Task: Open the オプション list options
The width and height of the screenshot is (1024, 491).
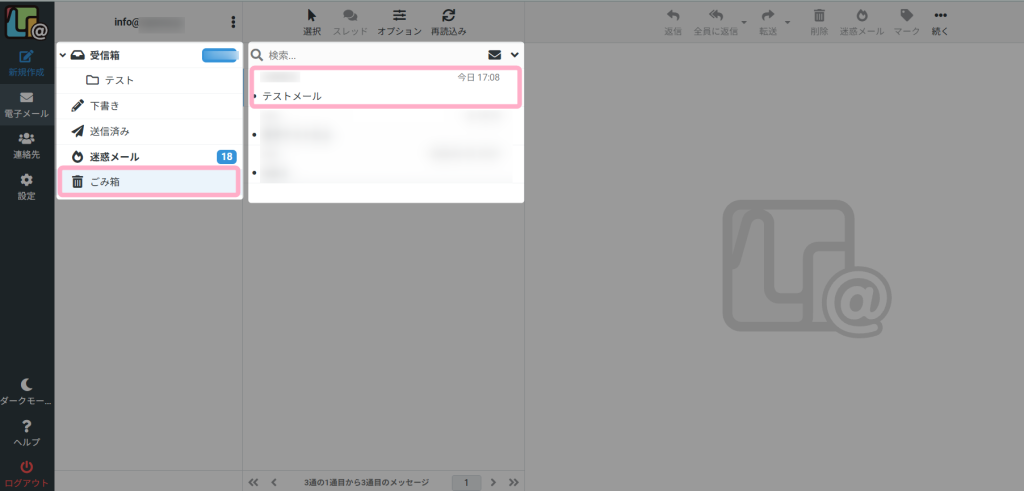Action: click(399, 22)
